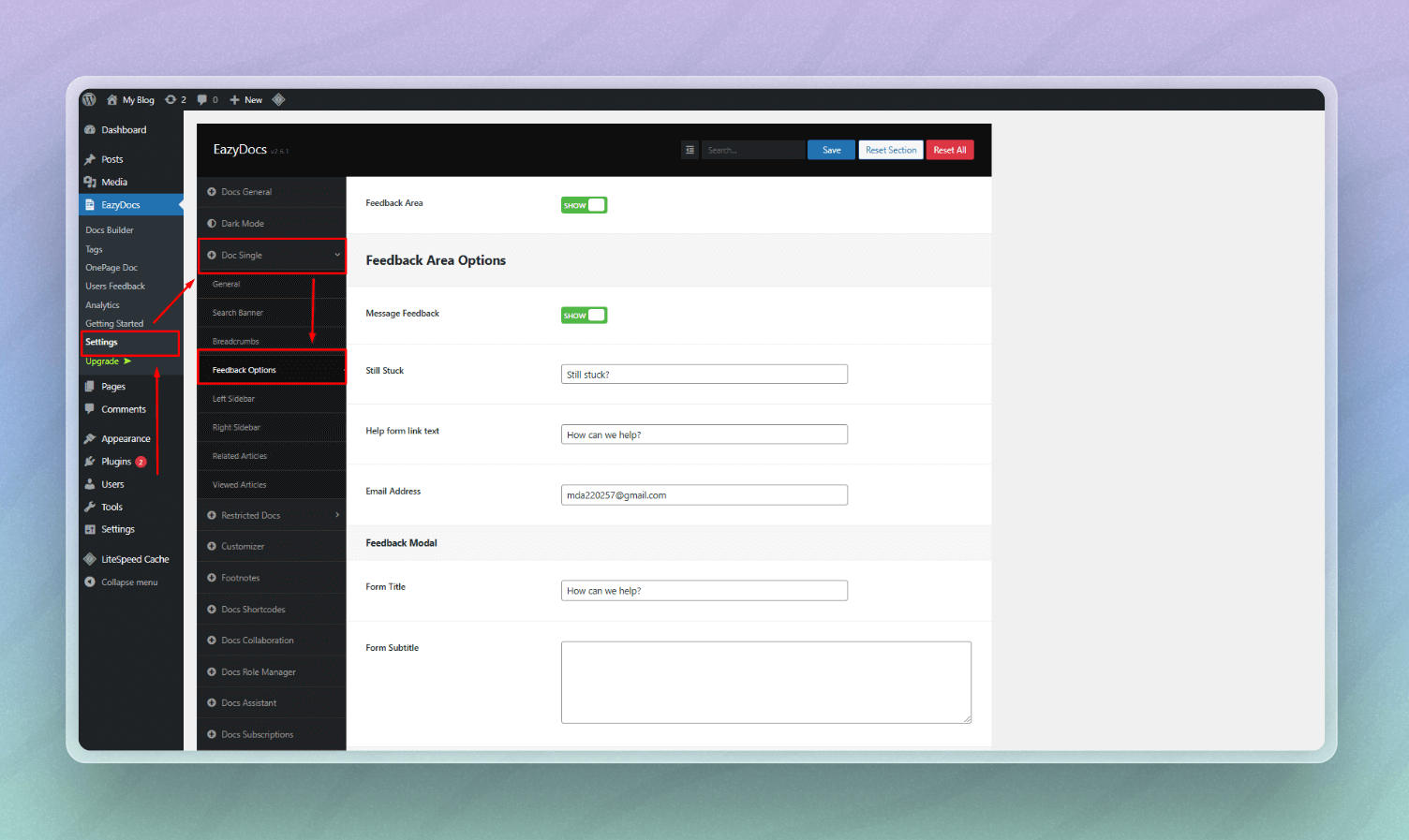The image size is (1409, 840).
Task: Open the Analytics submenu link
Action: pyautogui.click(x=102, y=305)
